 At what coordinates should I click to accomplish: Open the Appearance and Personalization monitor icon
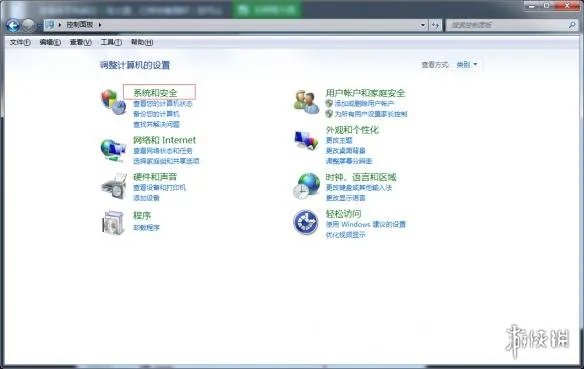(x=306, y=140)
